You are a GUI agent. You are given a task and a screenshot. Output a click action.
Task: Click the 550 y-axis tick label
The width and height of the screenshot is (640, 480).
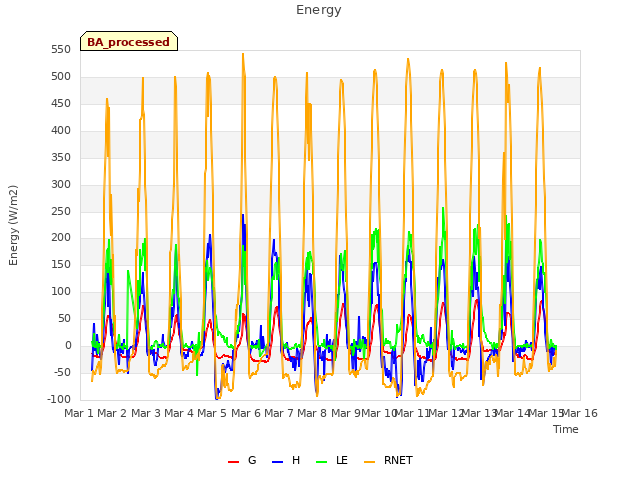click(61, 50)
